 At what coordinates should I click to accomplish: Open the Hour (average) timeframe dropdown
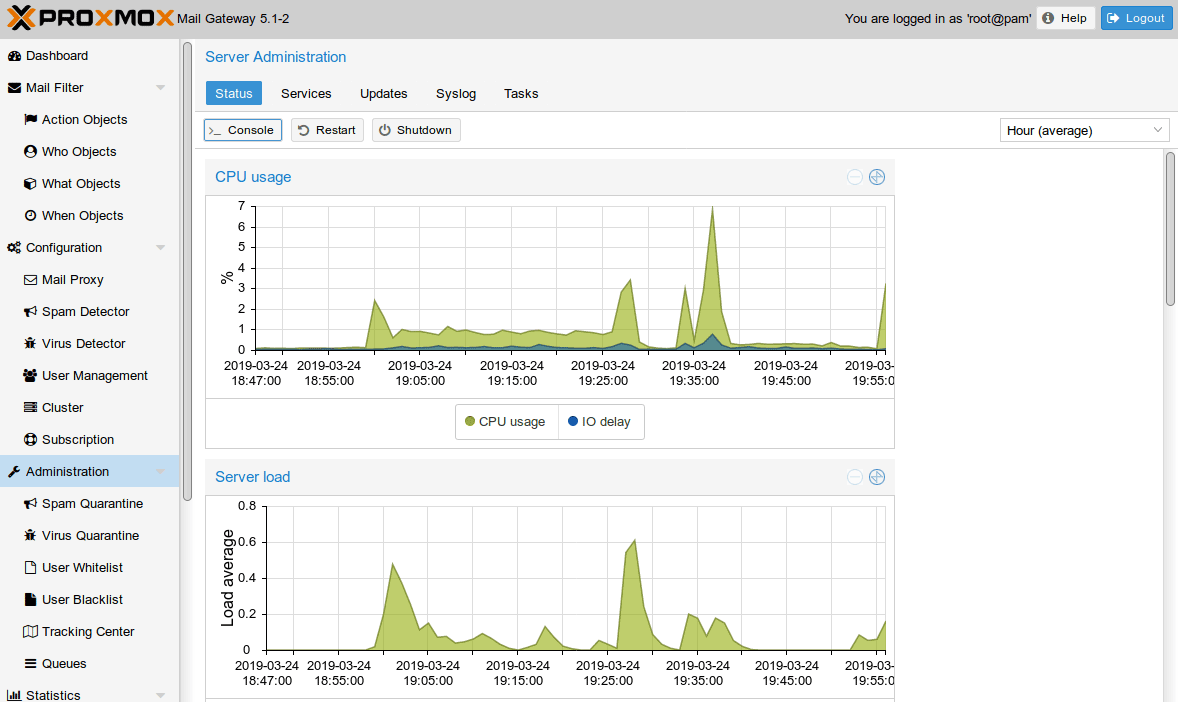(1084, 130)
